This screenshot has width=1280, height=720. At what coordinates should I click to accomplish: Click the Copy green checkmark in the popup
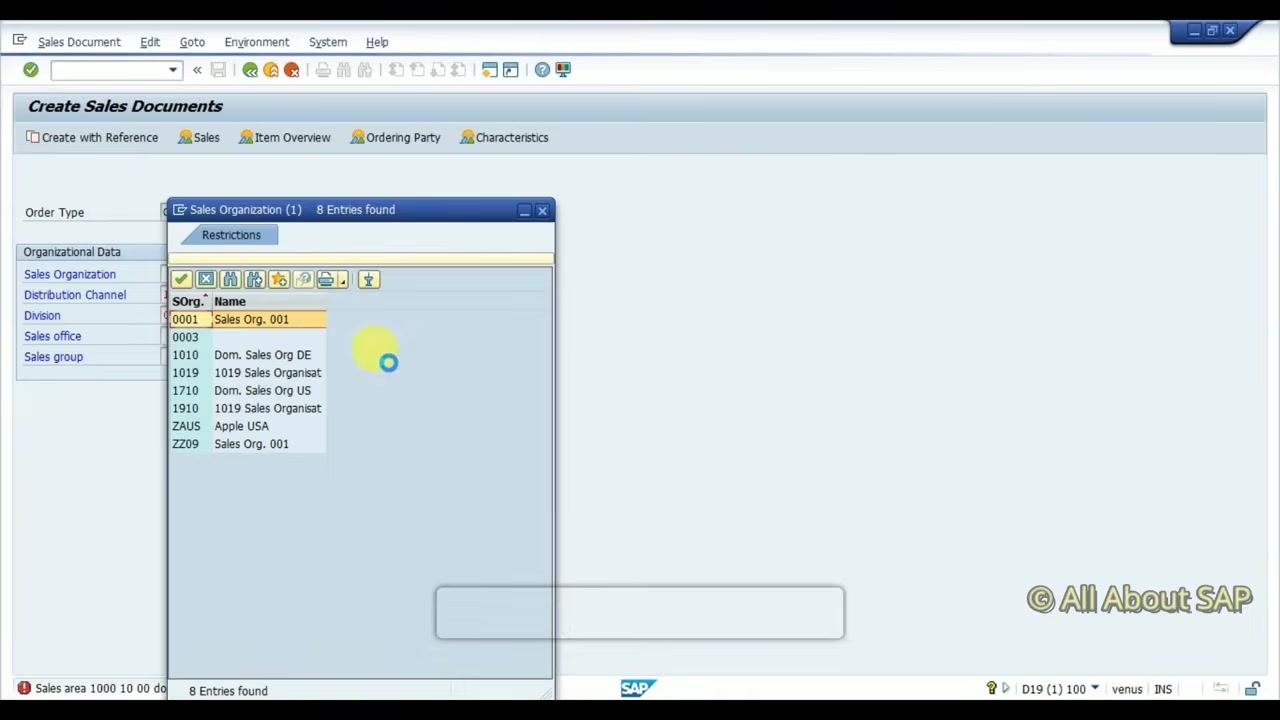pyautogui.click(x=181, y=280)
